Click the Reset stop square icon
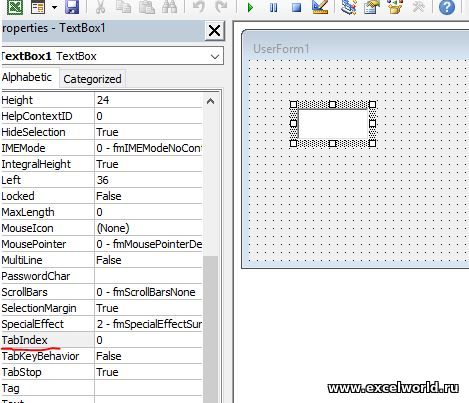The image size is (469, 403). coord(296,7)
